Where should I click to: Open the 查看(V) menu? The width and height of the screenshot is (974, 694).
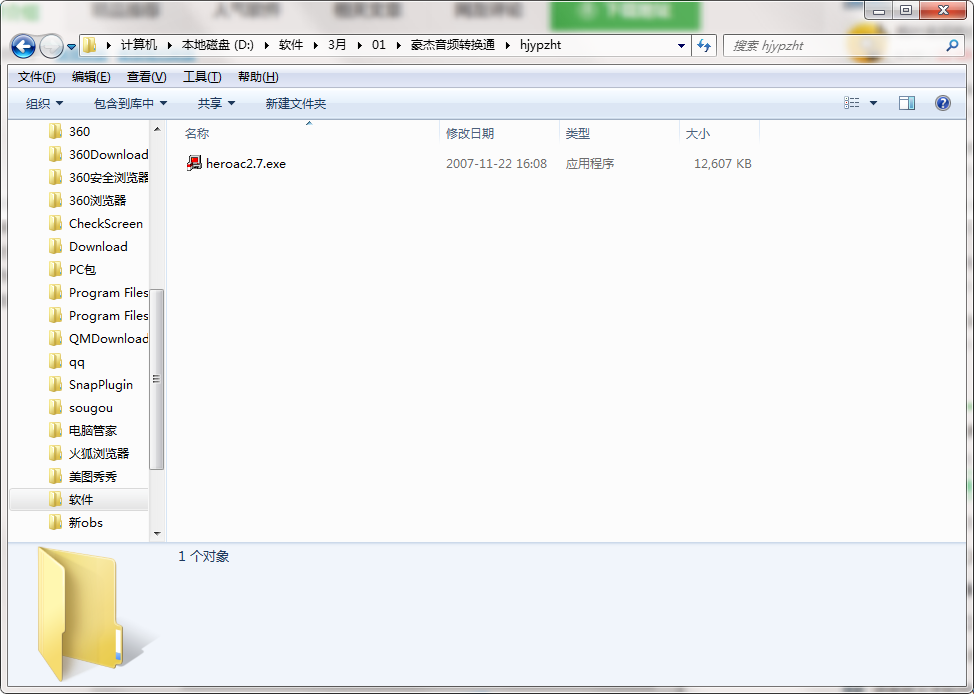click(x=147, y=76)
